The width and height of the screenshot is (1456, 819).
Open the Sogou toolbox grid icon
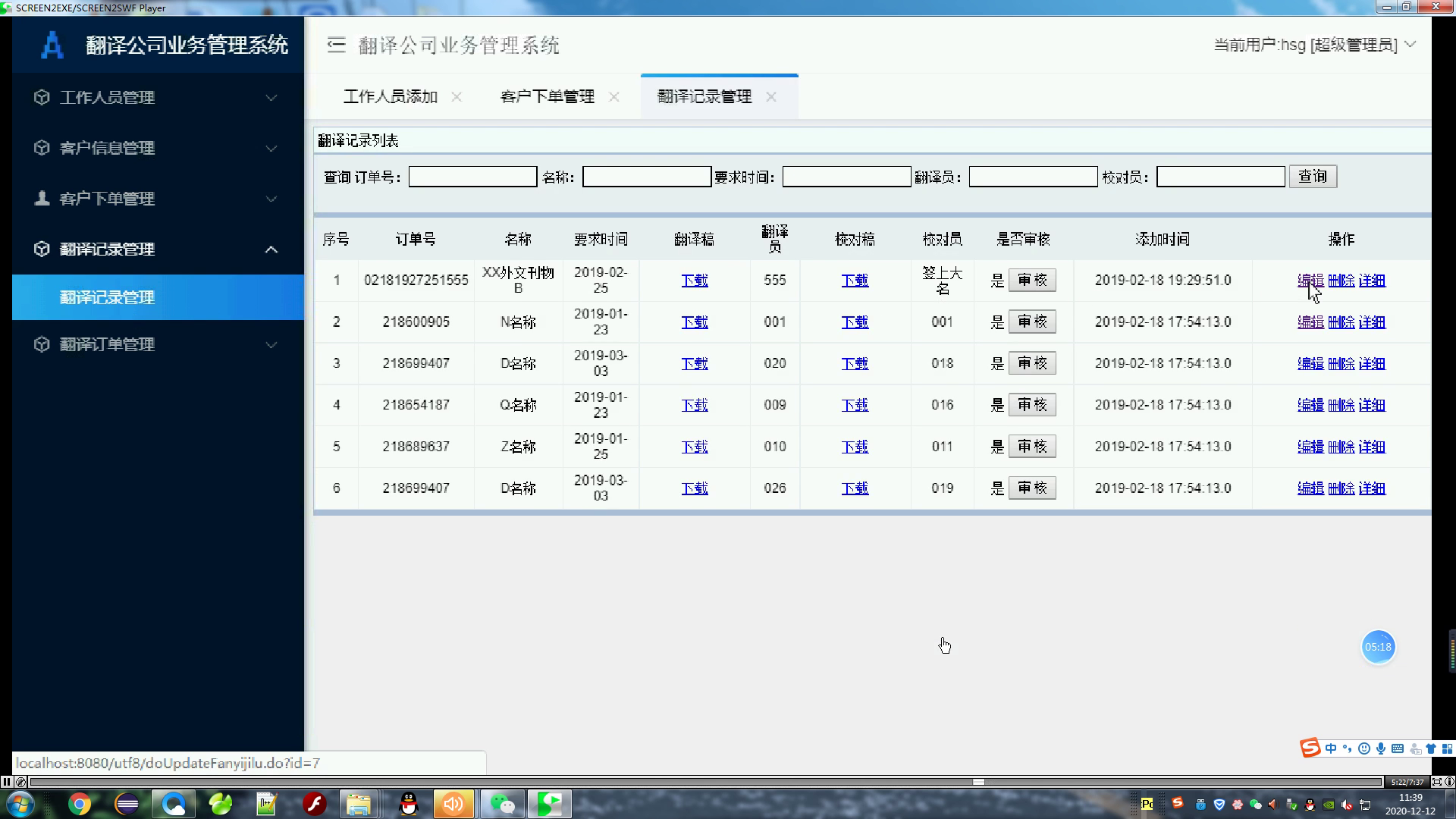[x=1447, y=748]
